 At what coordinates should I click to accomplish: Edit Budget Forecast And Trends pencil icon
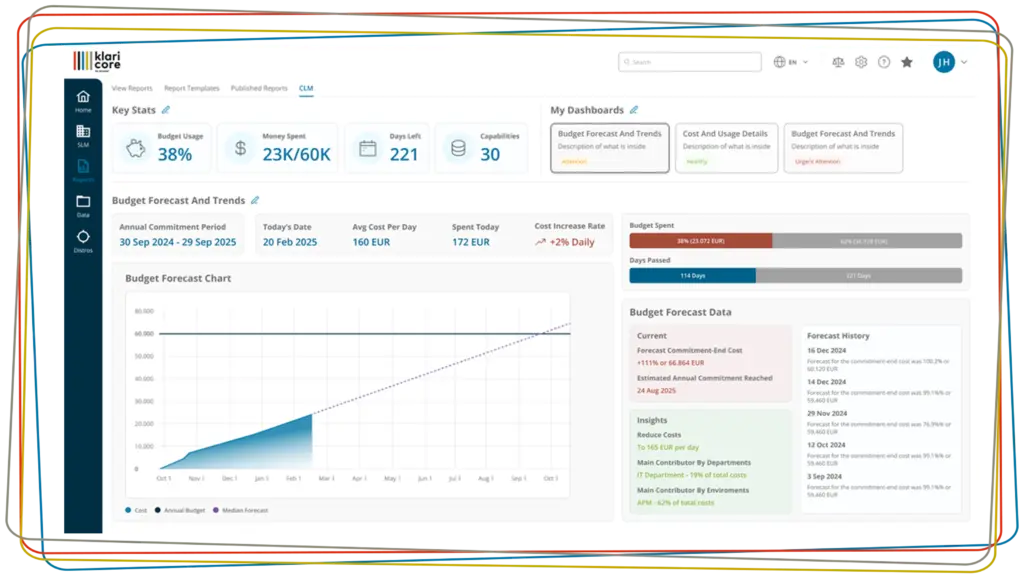tap(255, 201)
